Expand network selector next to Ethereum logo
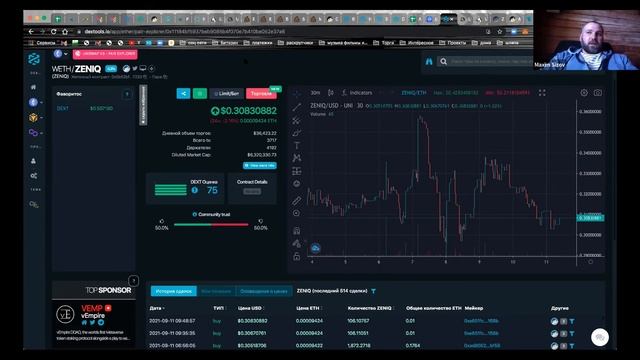This screenshot has width=640, height=360. [66, 54]
